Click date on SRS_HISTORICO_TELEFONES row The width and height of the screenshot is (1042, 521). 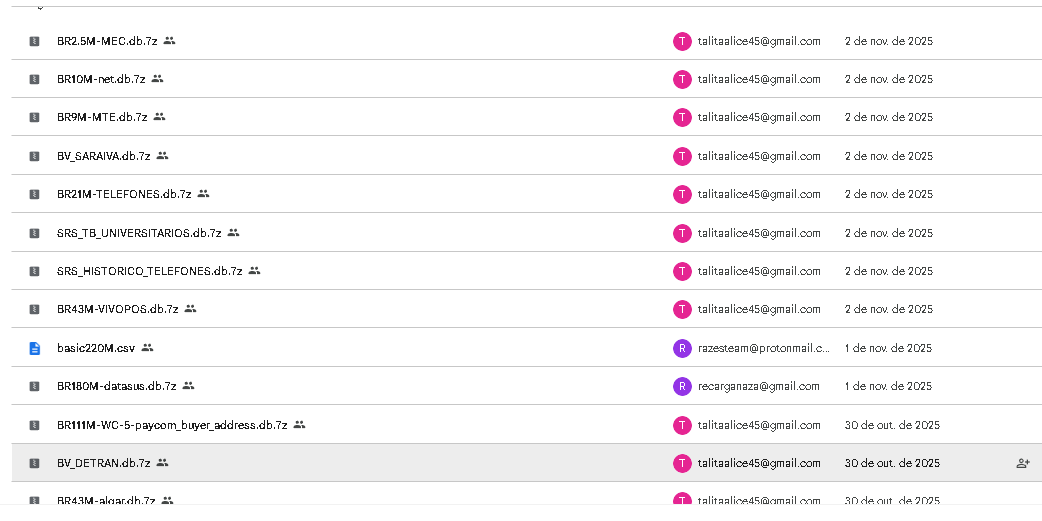tap(889, 271)
